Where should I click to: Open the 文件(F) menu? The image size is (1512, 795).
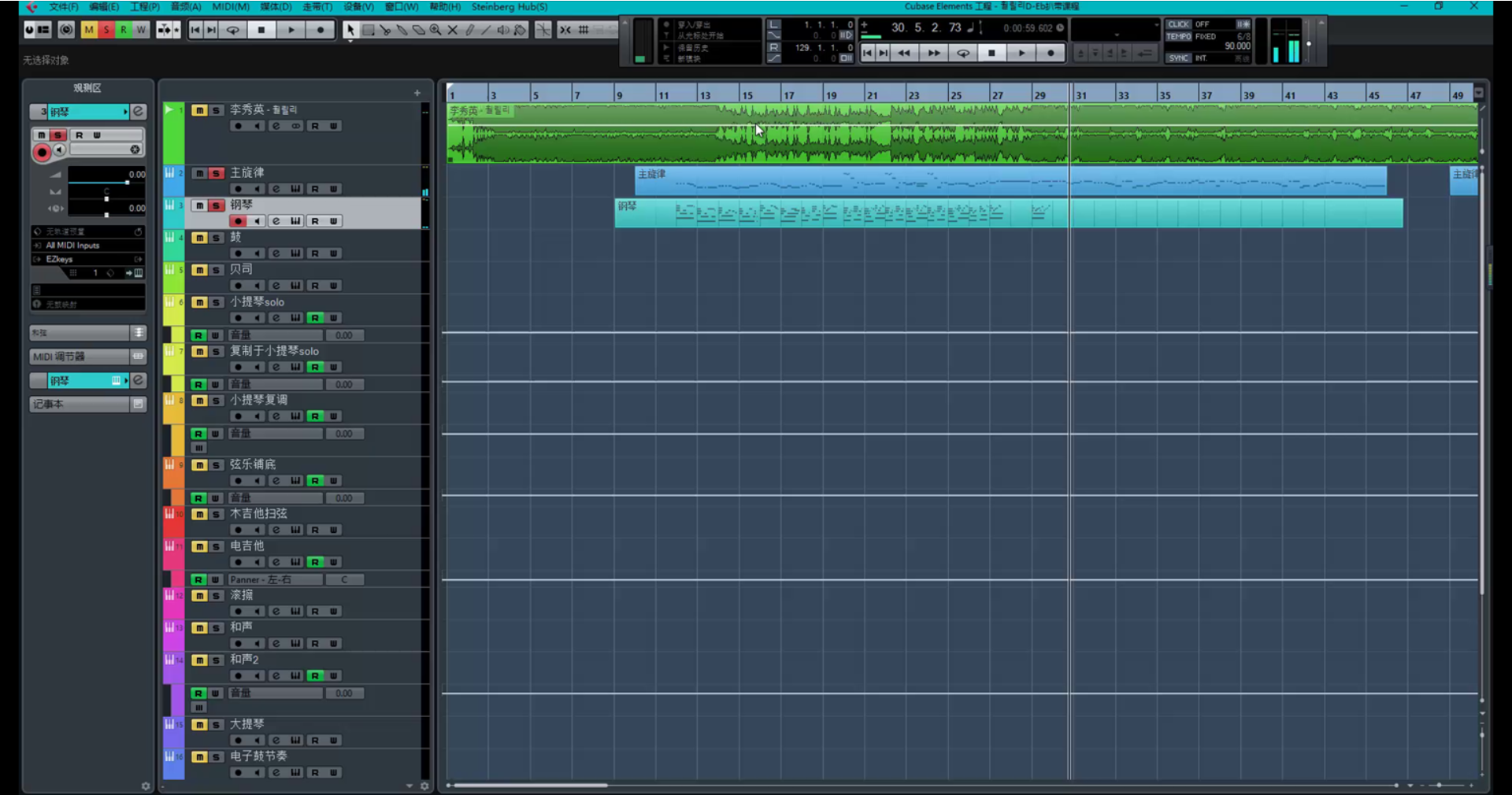coord(64,7)
